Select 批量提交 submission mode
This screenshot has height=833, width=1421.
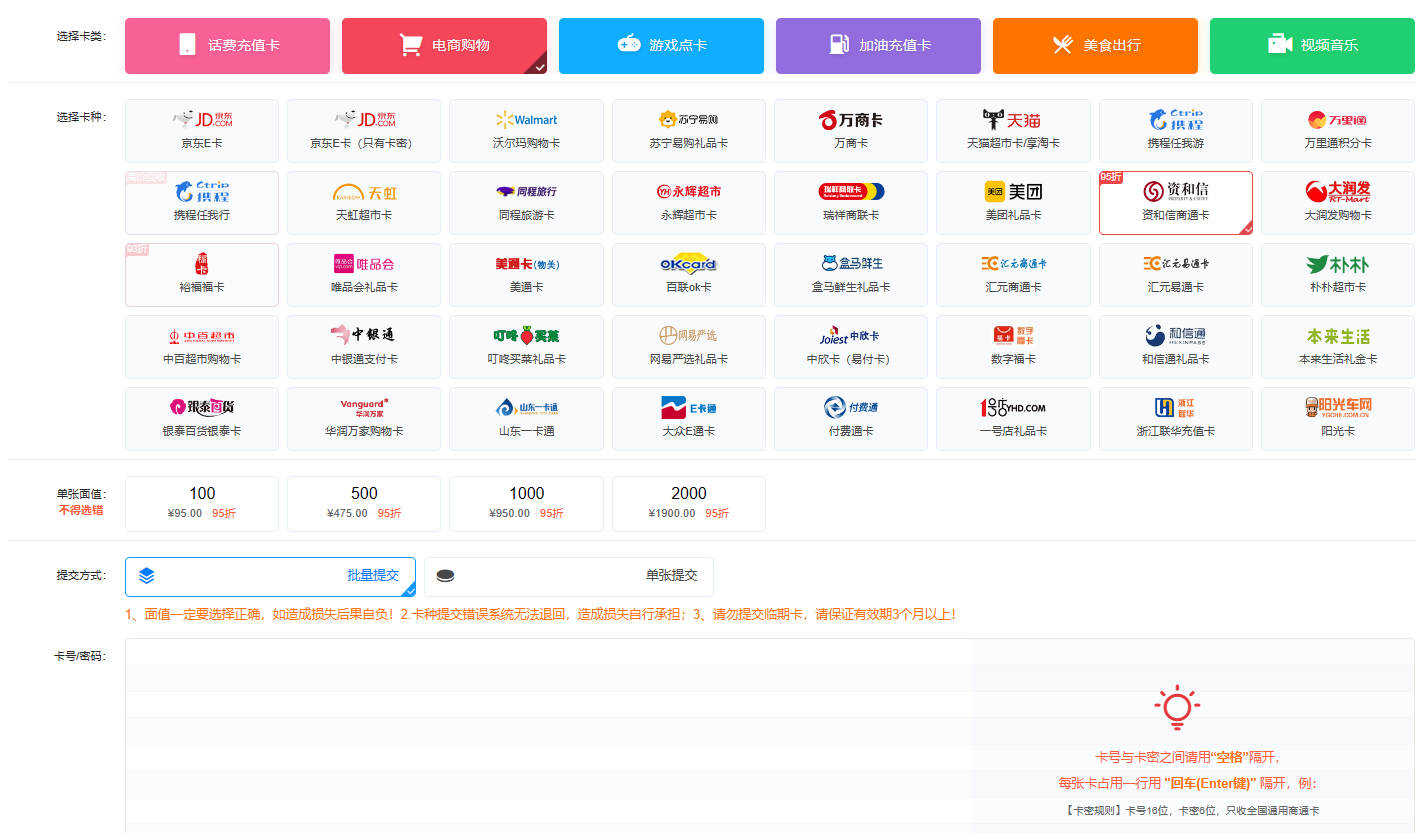[270, 576]
